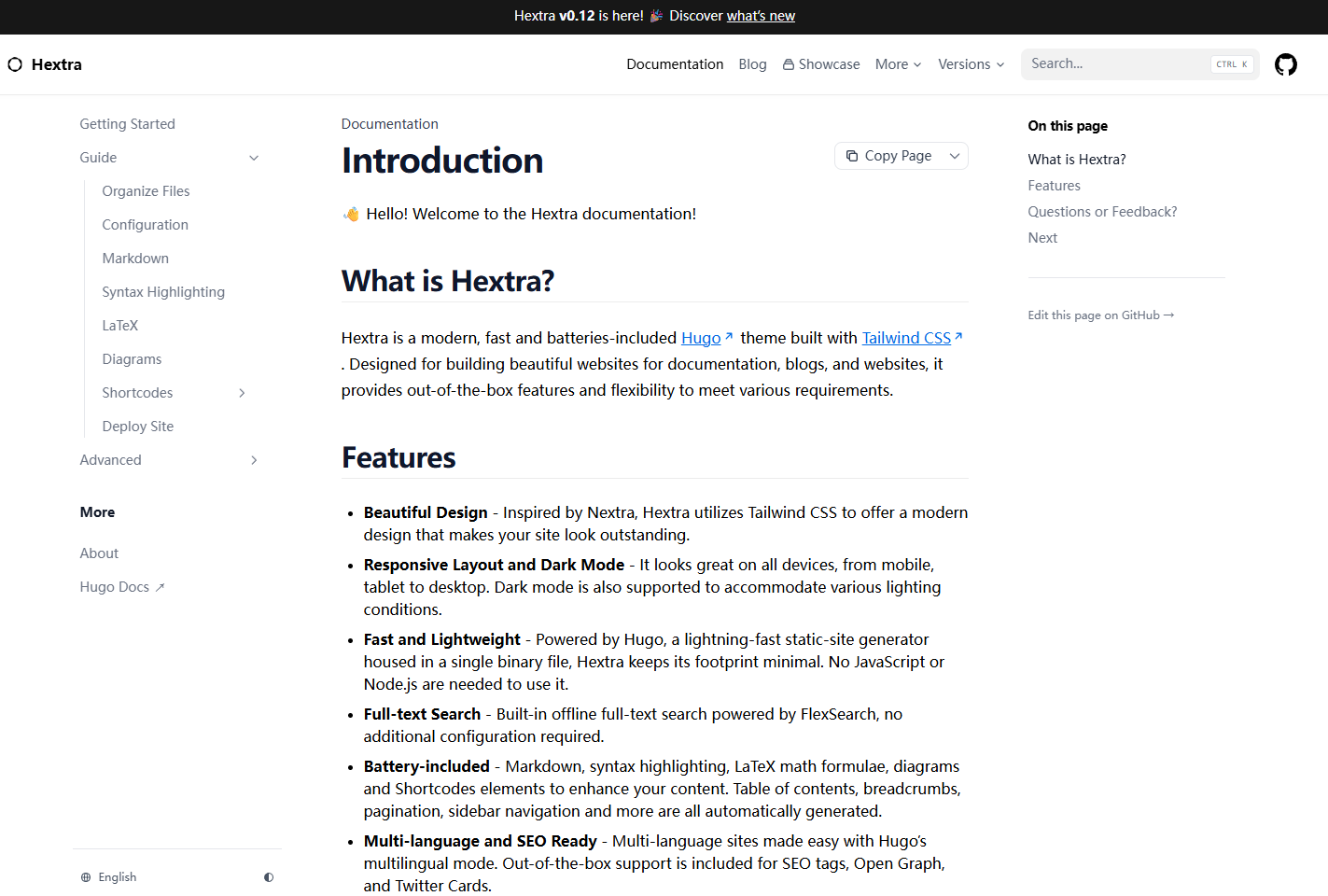
Task: Open the Blog nav item
Action: point(752,64)
